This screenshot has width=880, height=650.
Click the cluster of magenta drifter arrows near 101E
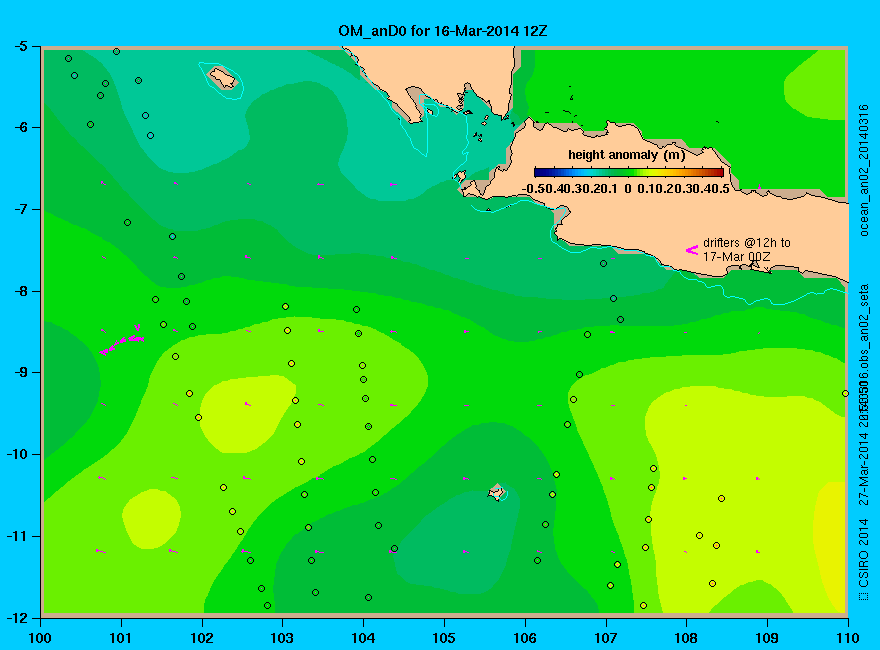[122, 341]
